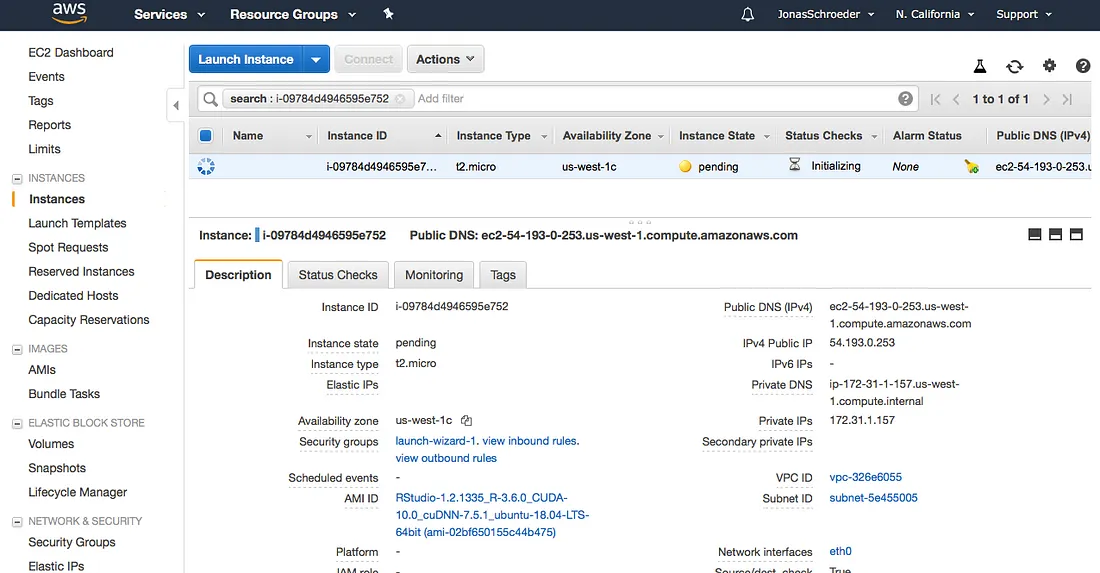Image resolution: width=1100 pixels, height=573 pixels.
Task: Open EC2 Dashboard in sidebar
Action: [x=71, y=53]
